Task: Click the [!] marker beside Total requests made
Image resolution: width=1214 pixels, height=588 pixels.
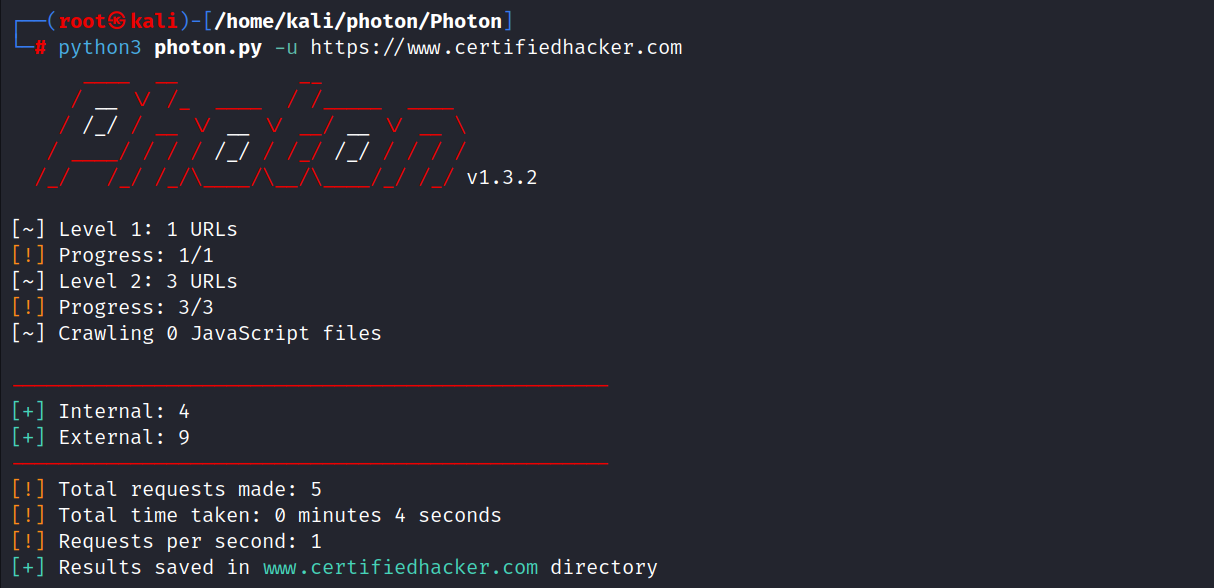Action: point(28,489)
